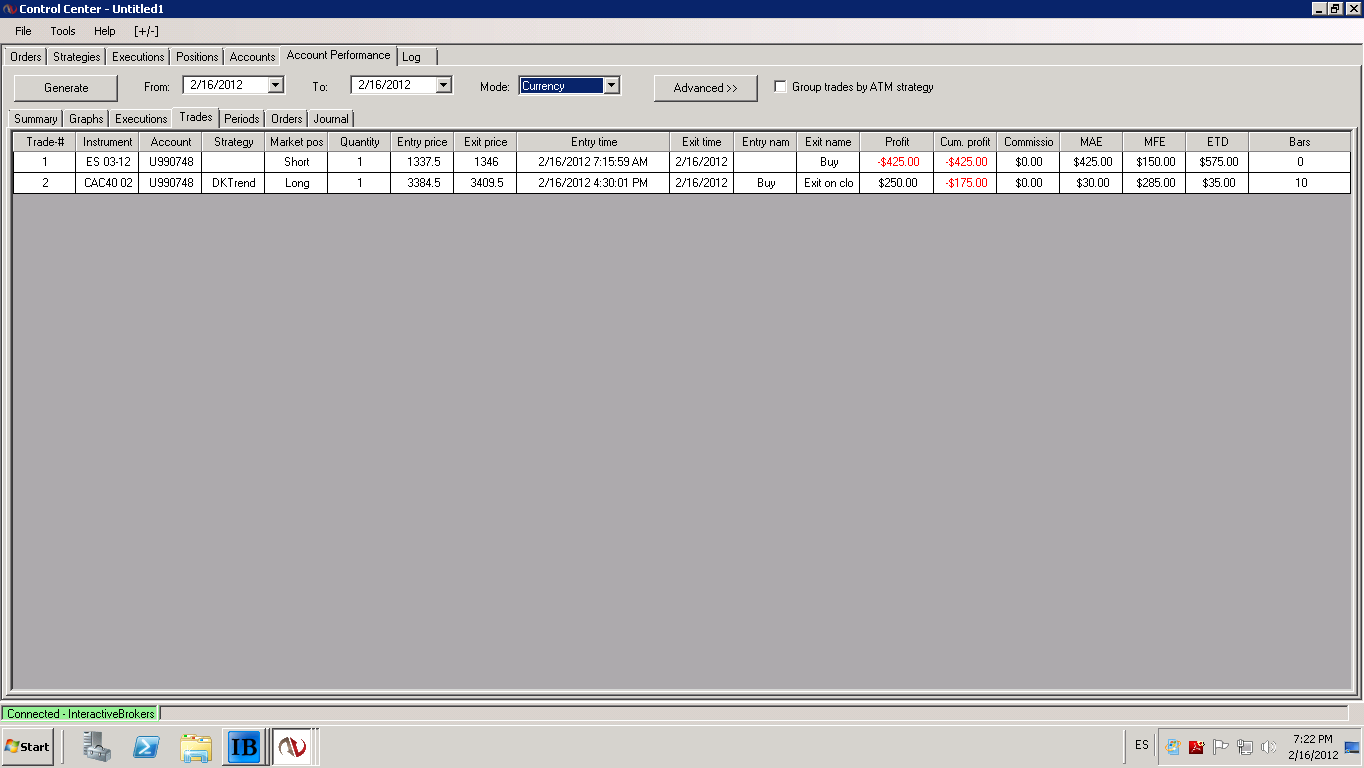Click the Control Center title bar app icon

(x=10, y=8)
